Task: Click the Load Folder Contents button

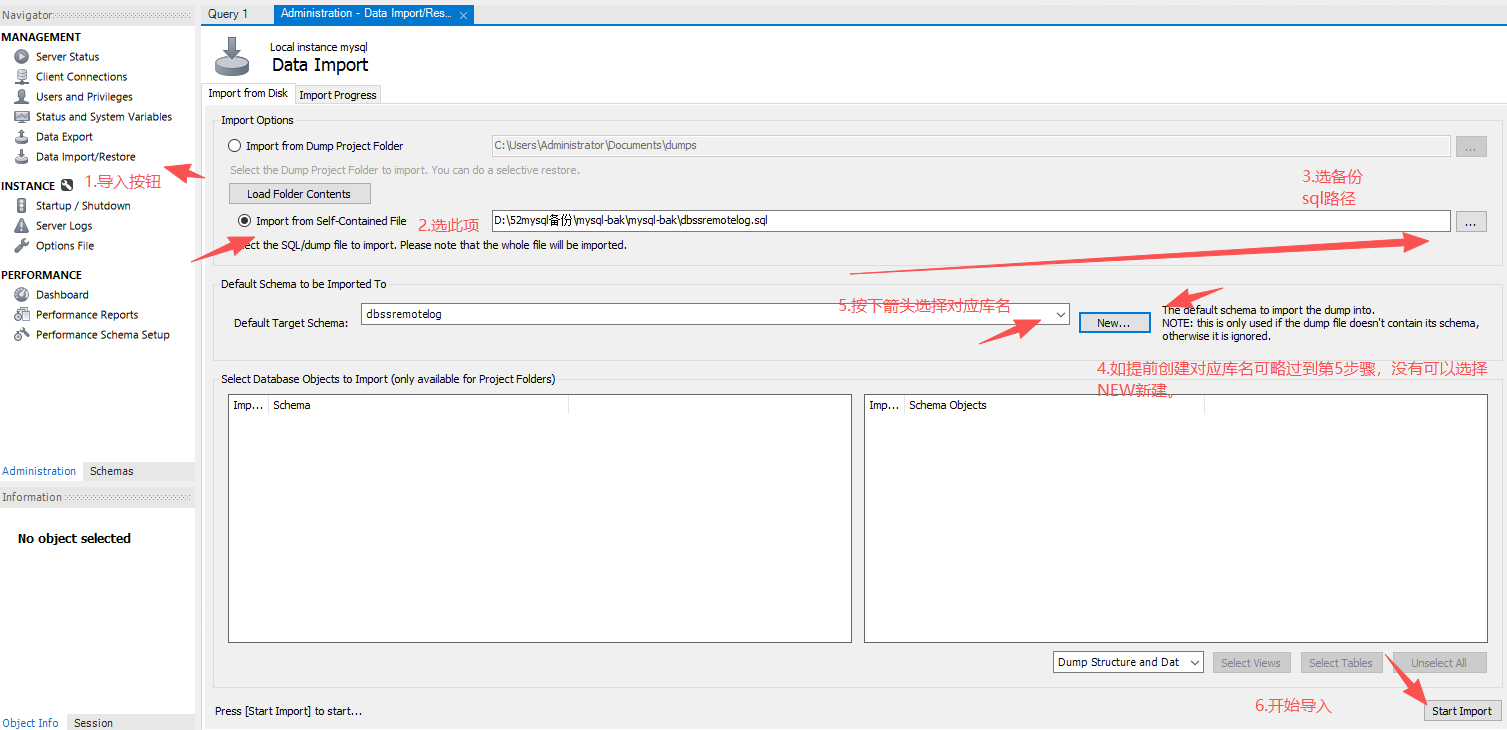Action: pyautogui.click(x=299, y=194)
